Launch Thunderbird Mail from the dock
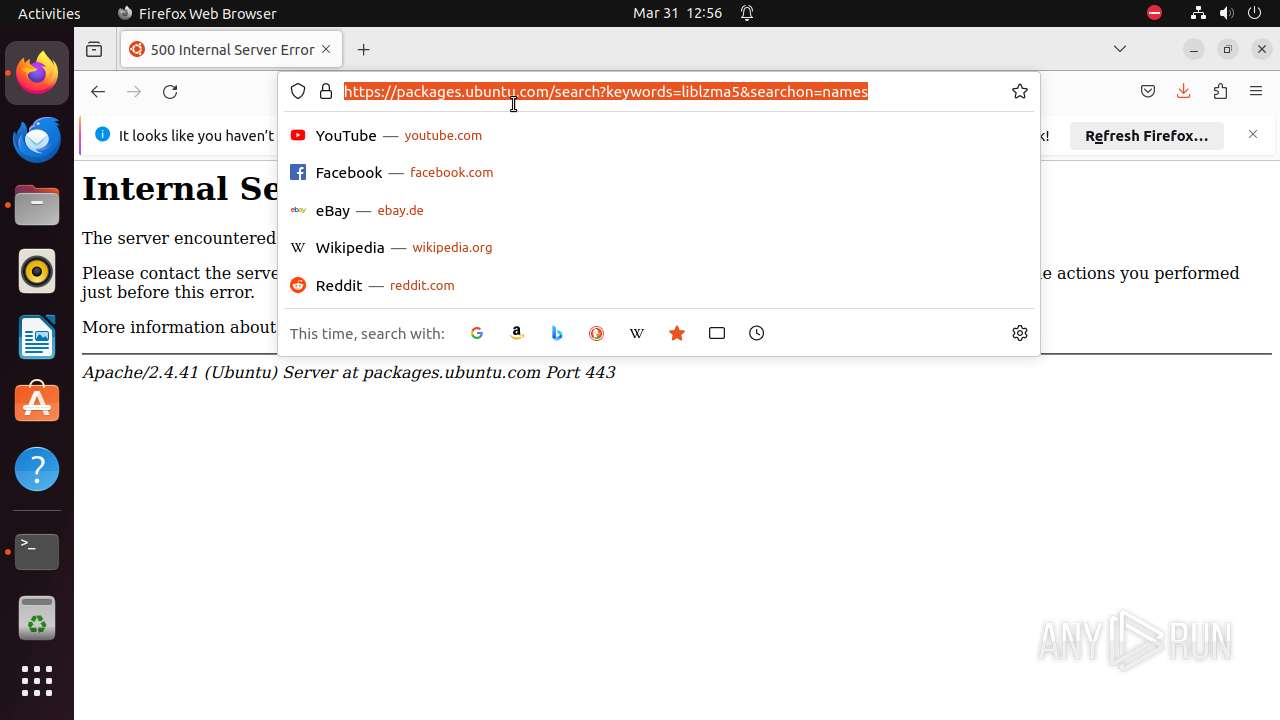1280x720 pixels. [37, 139]
